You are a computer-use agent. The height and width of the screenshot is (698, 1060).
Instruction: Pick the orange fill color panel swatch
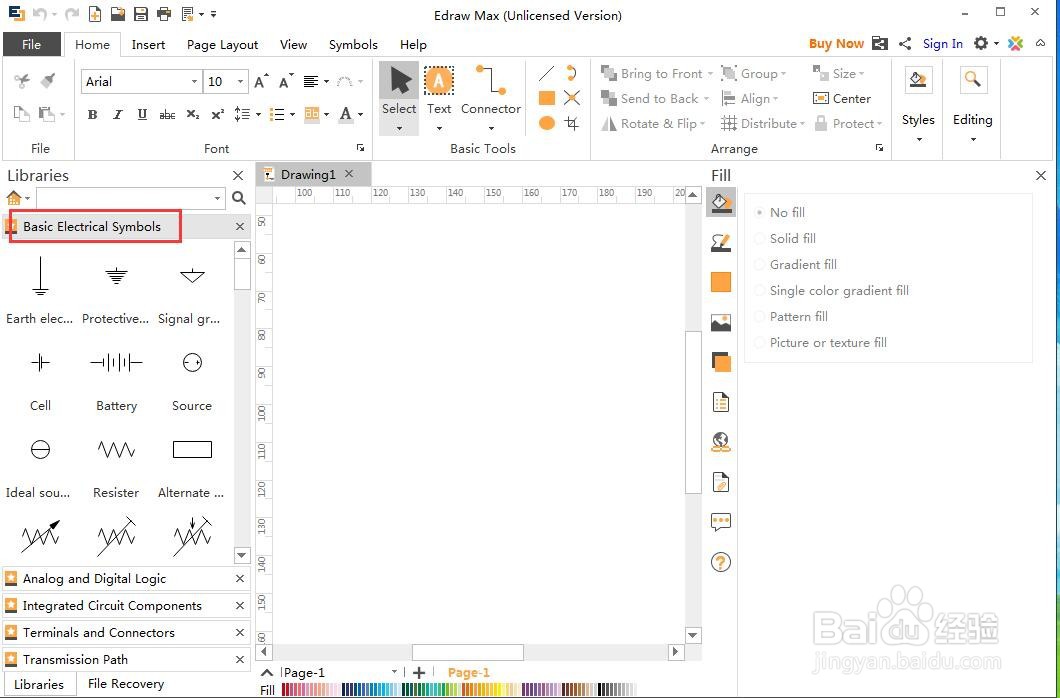tap(721, 282)
